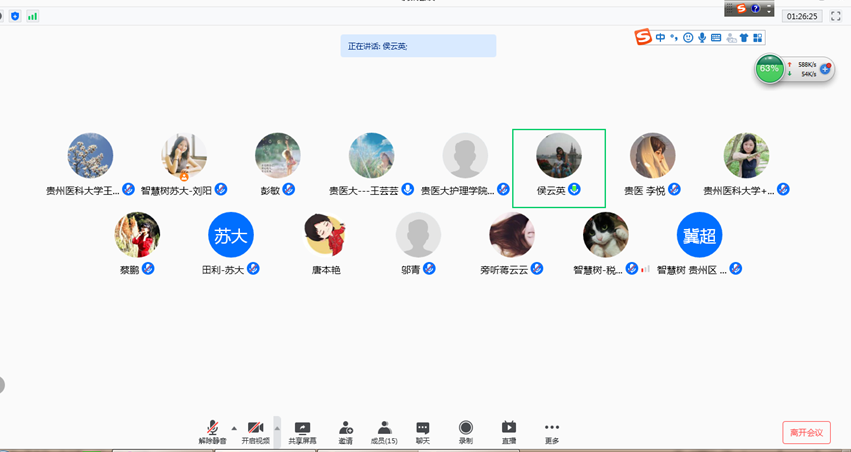Viewport: 851px width, 452px height.
Task: Open the 聊天 chat panel
Action: tap(422, 432)
